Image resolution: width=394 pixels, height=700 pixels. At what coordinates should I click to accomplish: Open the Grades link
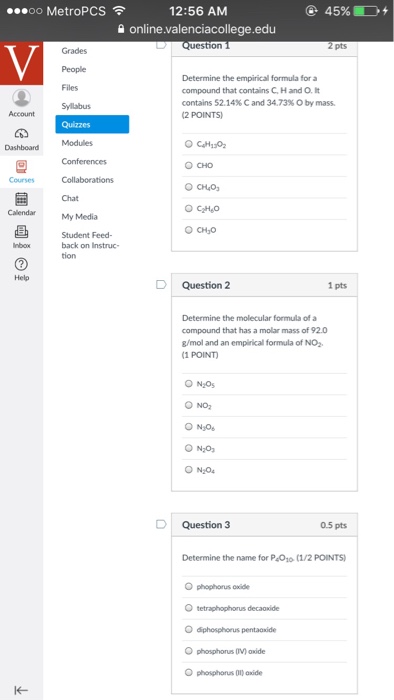point(75,51)
